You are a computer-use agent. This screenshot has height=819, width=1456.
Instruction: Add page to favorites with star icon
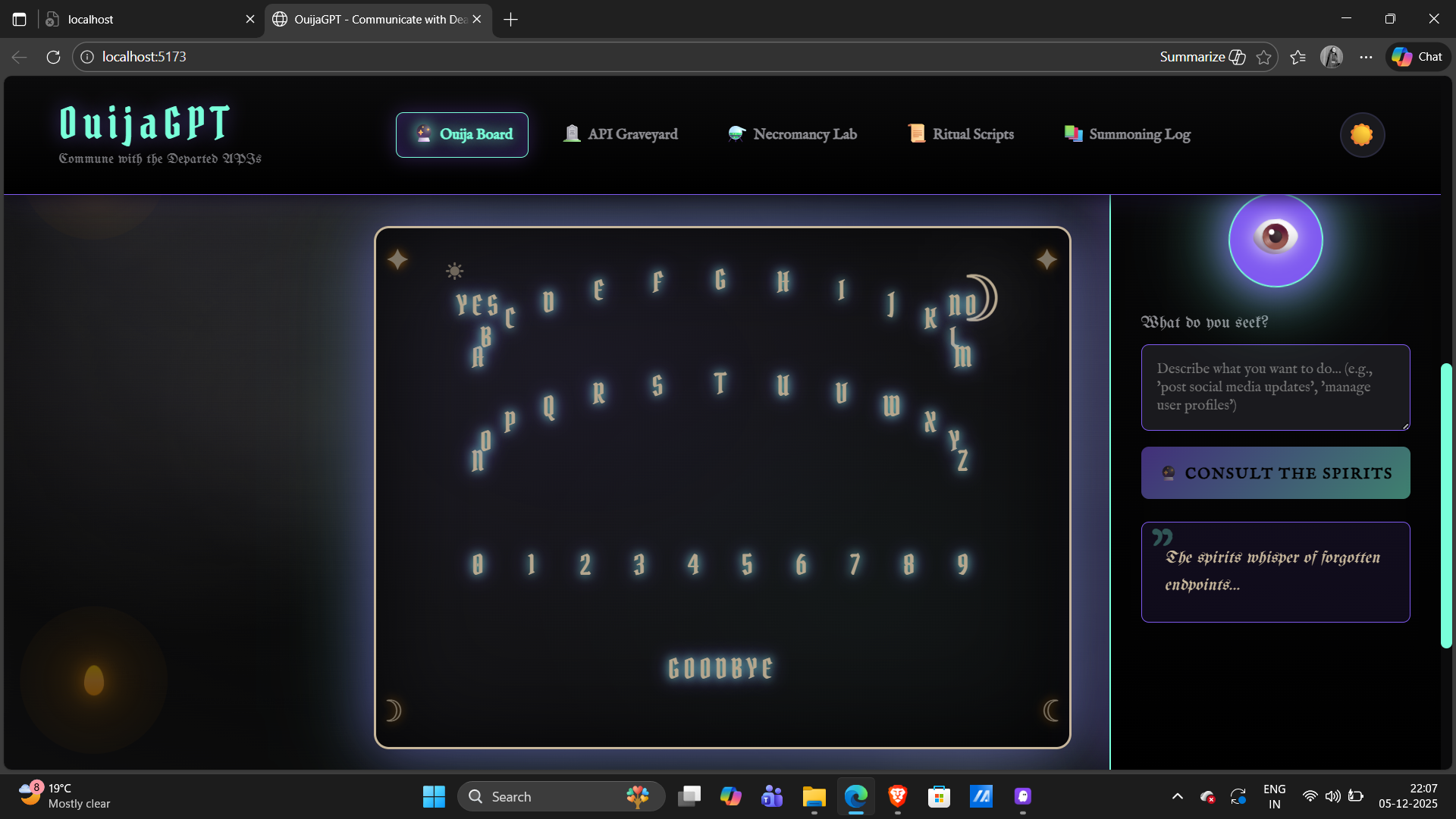pos(1263,57)
